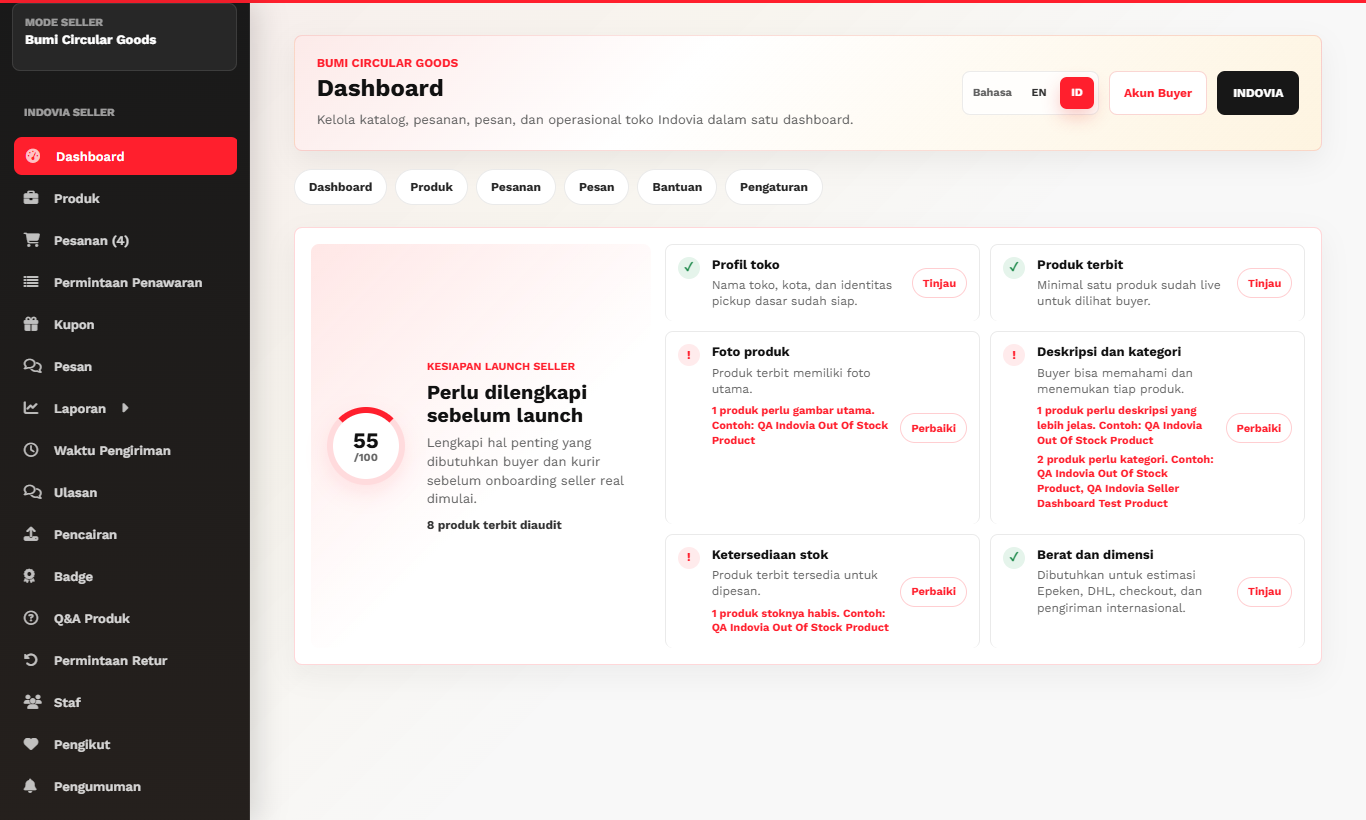Screen dimensions: 1366x820
Task: Switch language to EN
Action: (x=1039, y=93)
